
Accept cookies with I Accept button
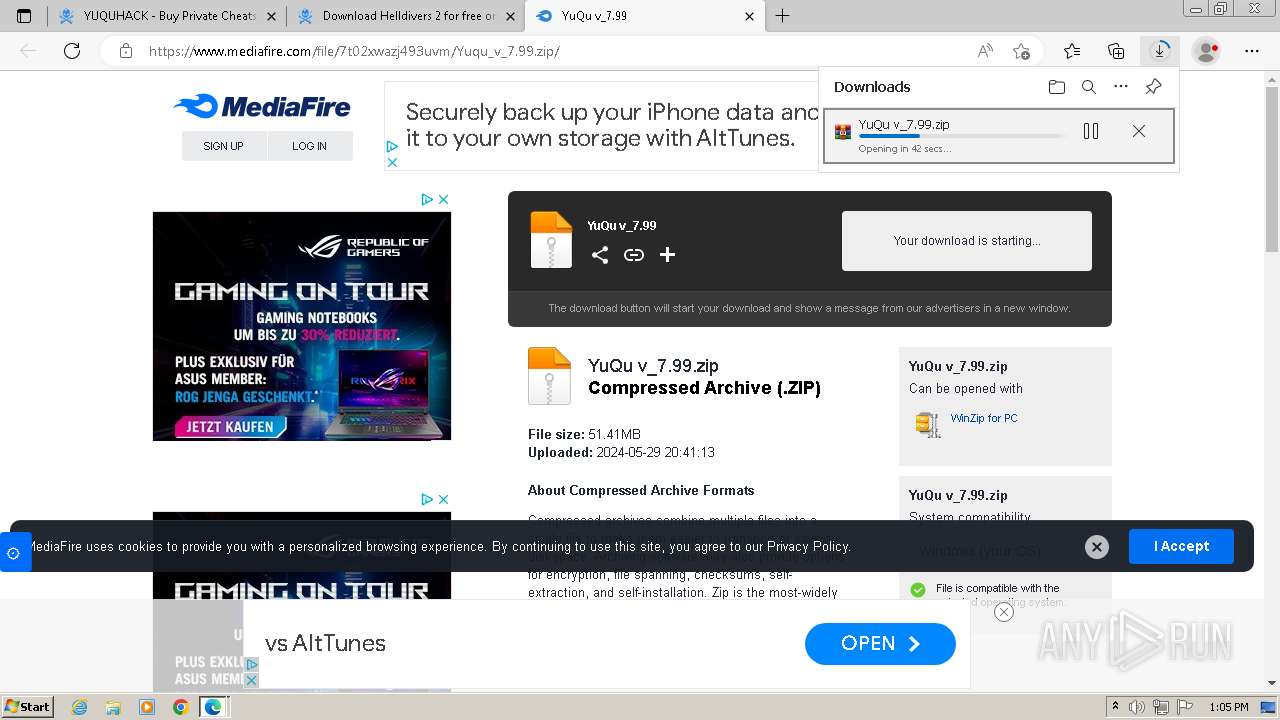point(1181,547)
